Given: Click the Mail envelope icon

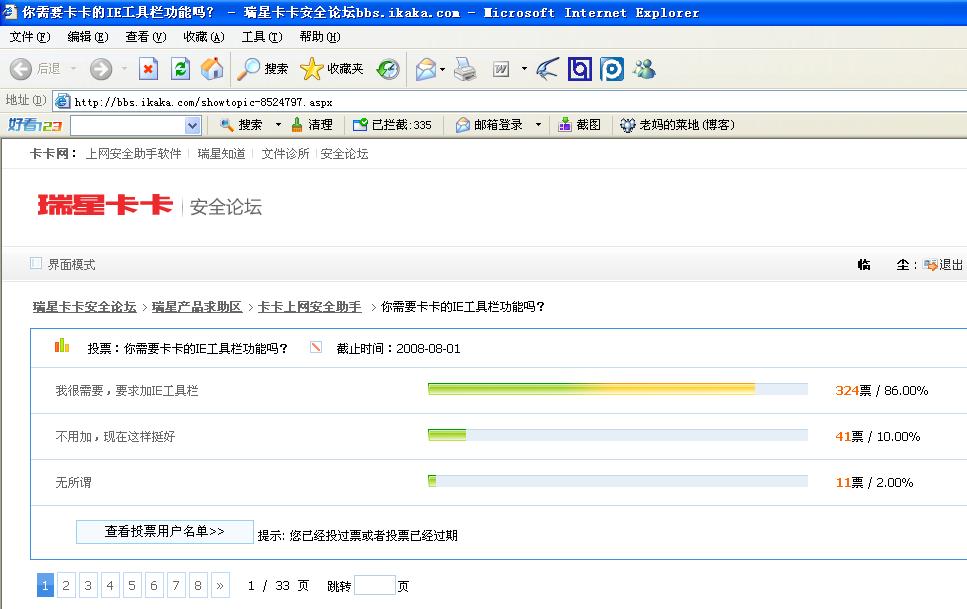Looking at the screenshot, I should tap(426, 69).
